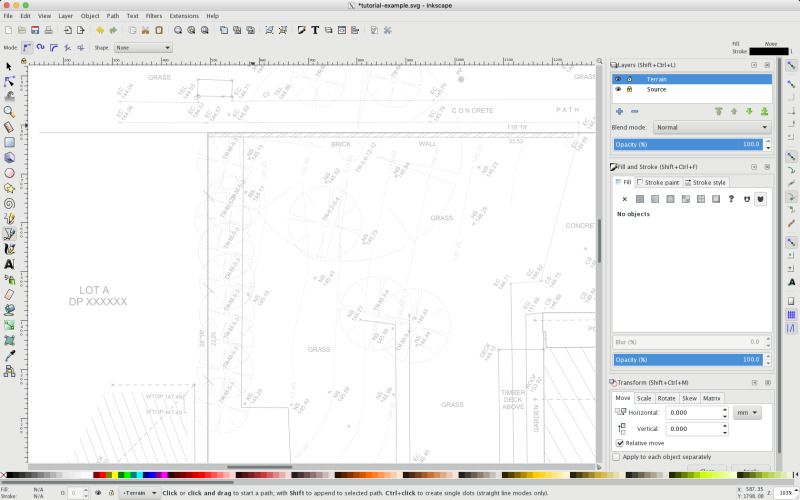Switch to Spiro path mode
Image resolution: width=800 pixels, height=500 pixels.
coord(40,47)
